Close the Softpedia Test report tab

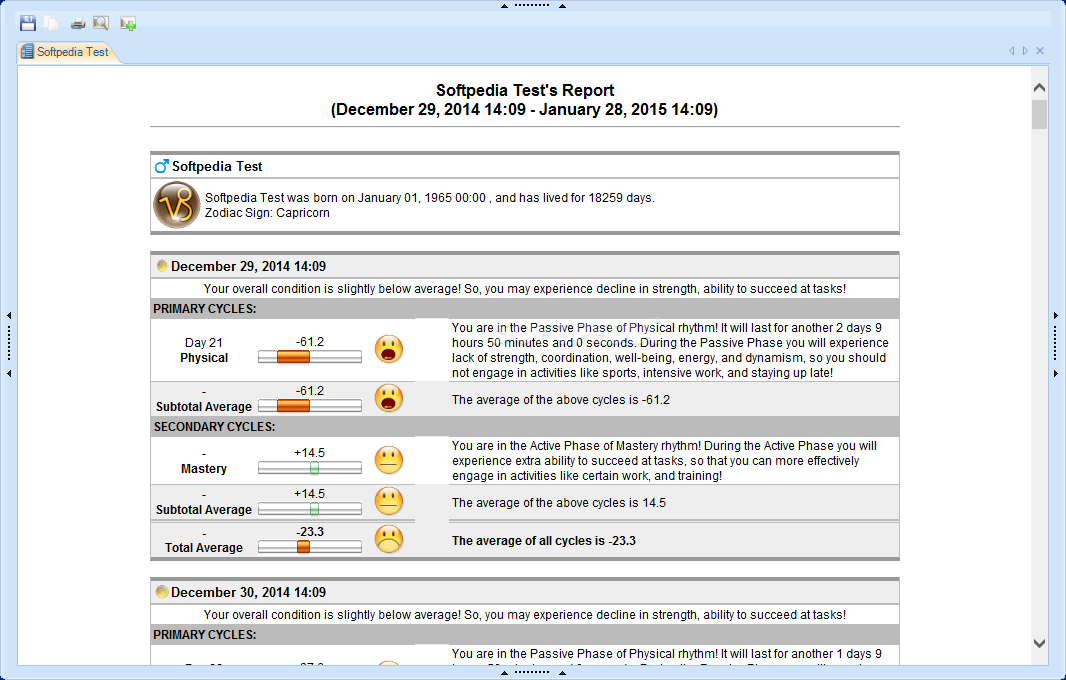[x=1039, y=51]
